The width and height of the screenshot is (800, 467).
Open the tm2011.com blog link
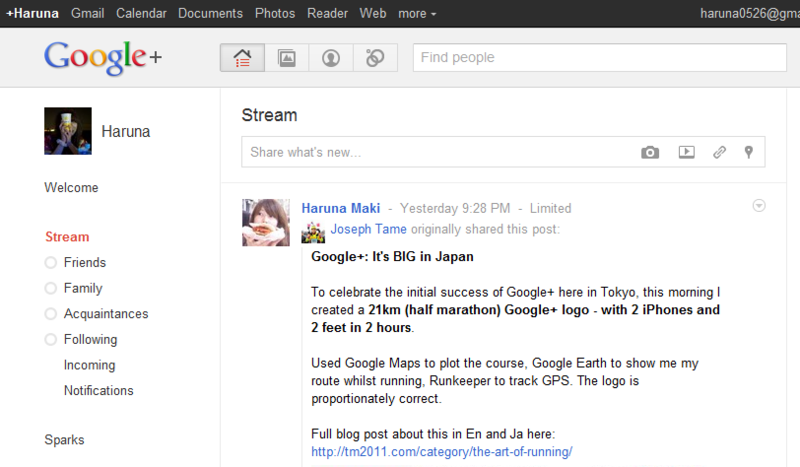(x=442, y=452)
